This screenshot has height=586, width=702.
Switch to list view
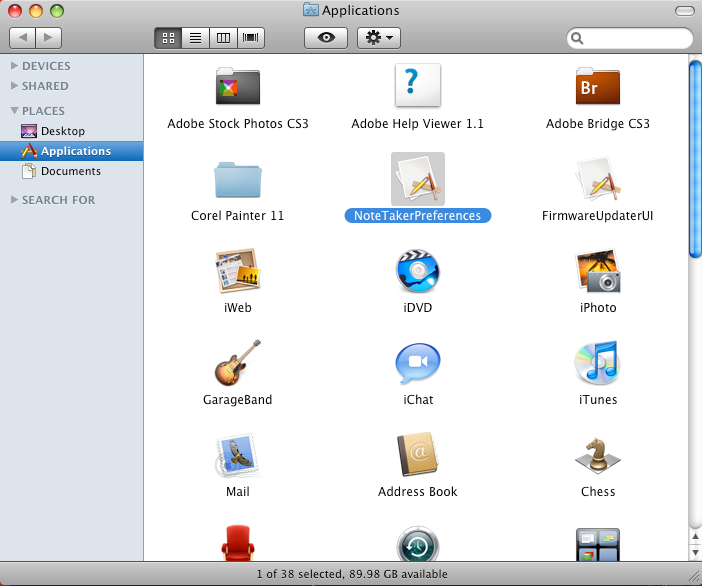click(x=196, y=38)
